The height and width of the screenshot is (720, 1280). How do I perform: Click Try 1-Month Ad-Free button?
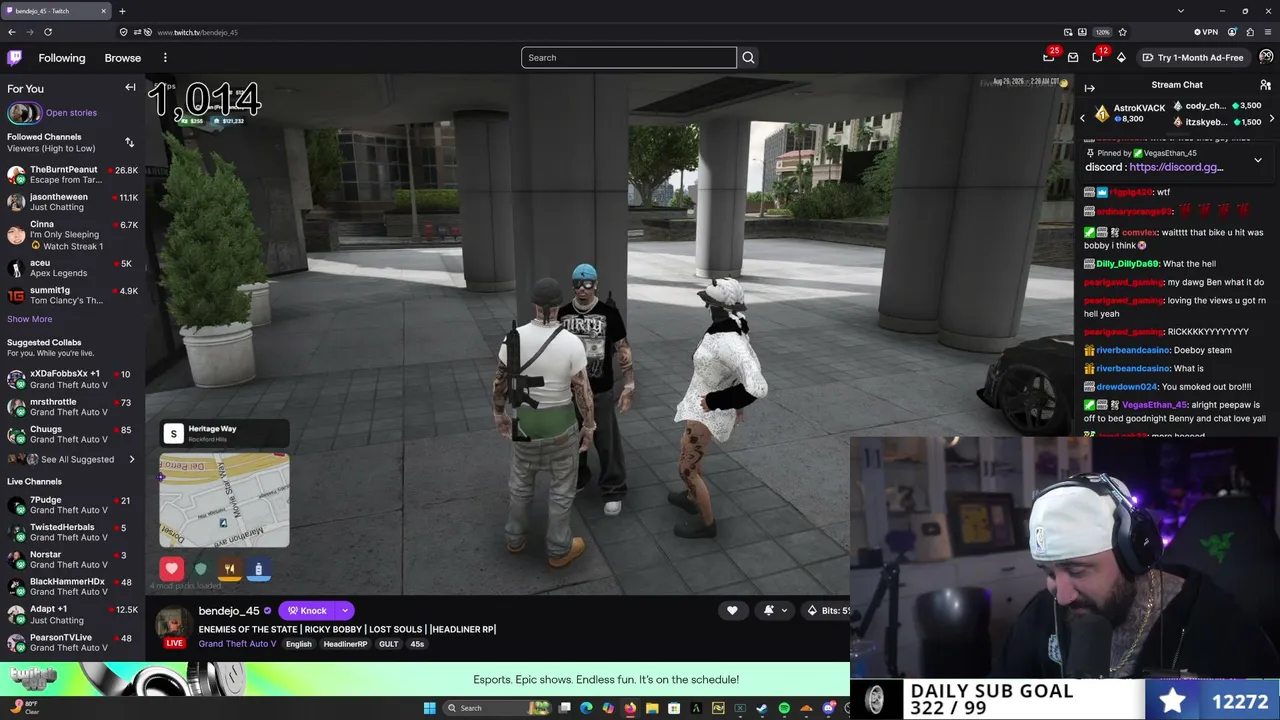click(x=1193, y=58)
